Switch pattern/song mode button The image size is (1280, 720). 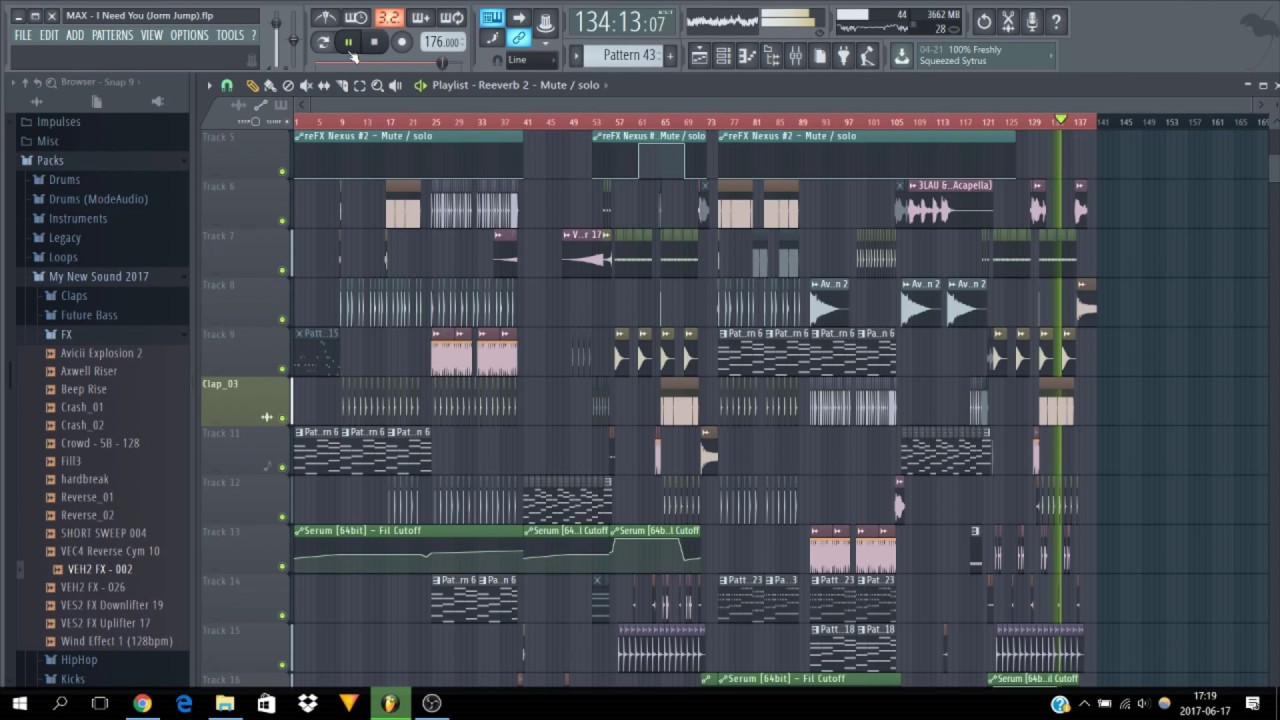tap(322, 42)
